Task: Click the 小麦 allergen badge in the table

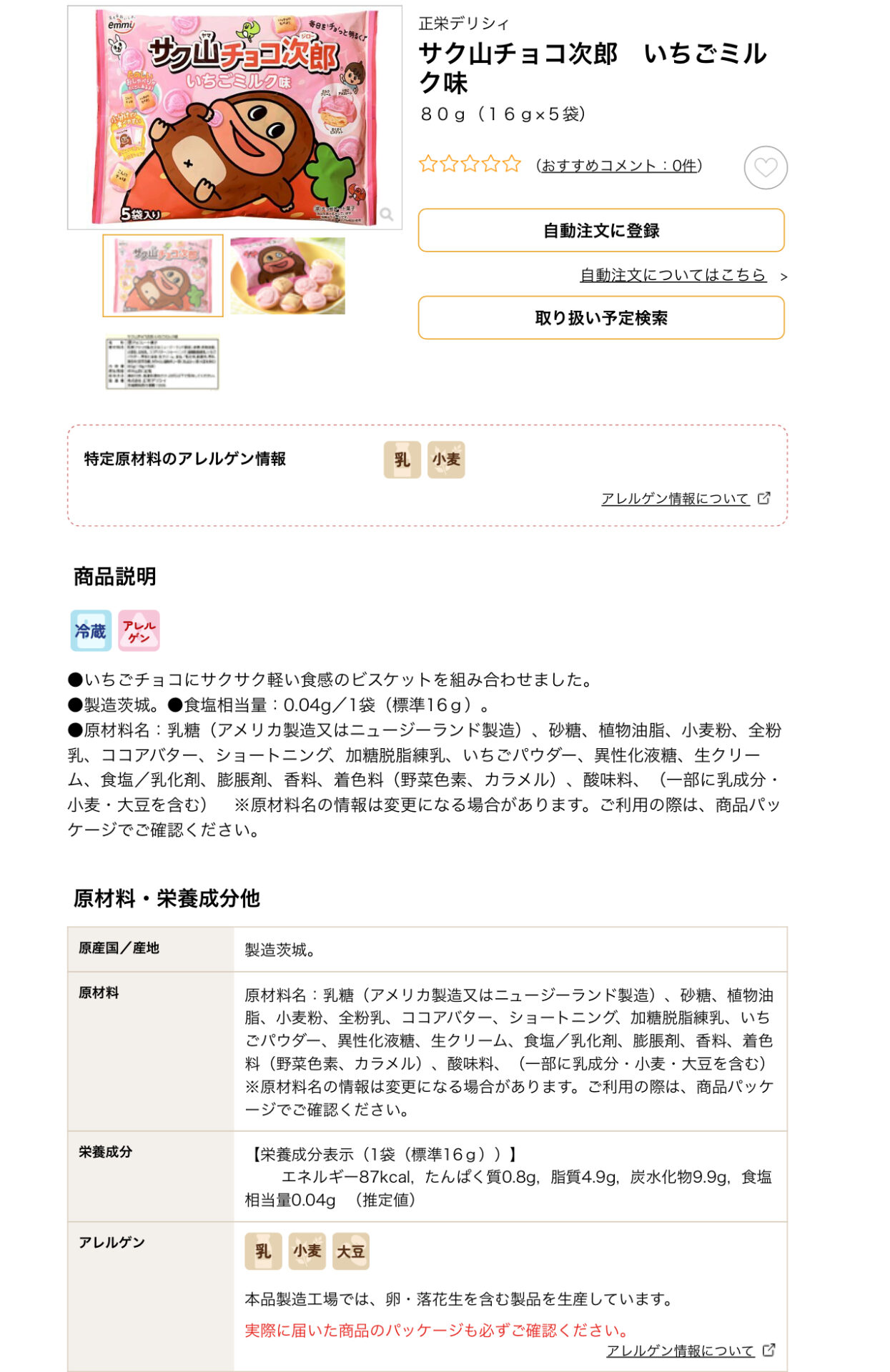Action: pos(307,1251)
